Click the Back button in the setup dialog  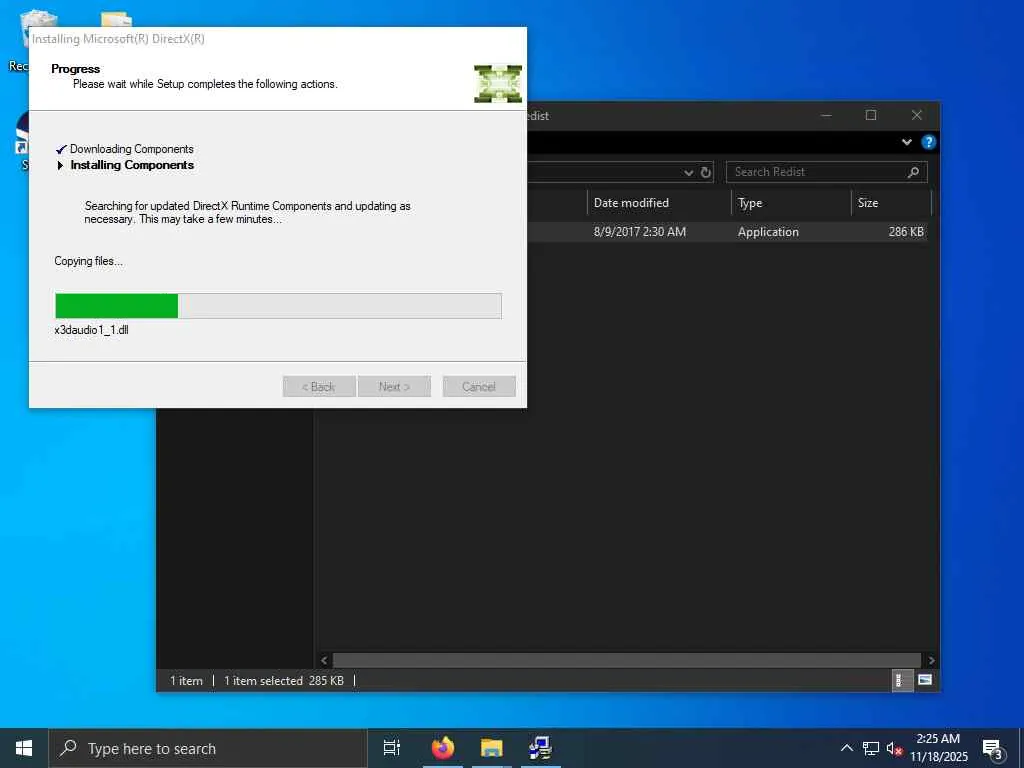coord(319,387)
